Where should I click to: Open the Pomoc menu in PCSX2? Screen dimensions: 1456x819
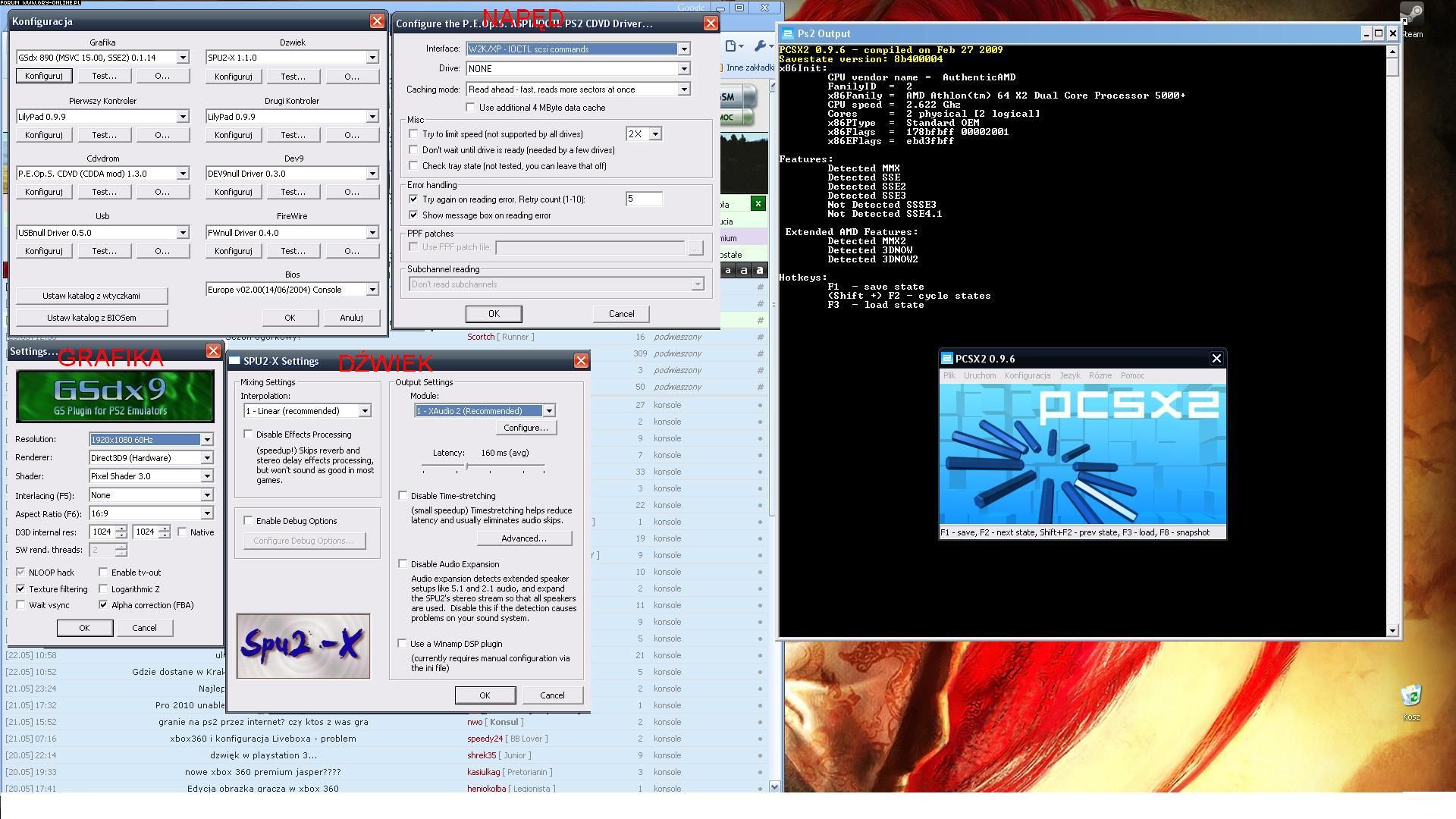click(1132, 375)
